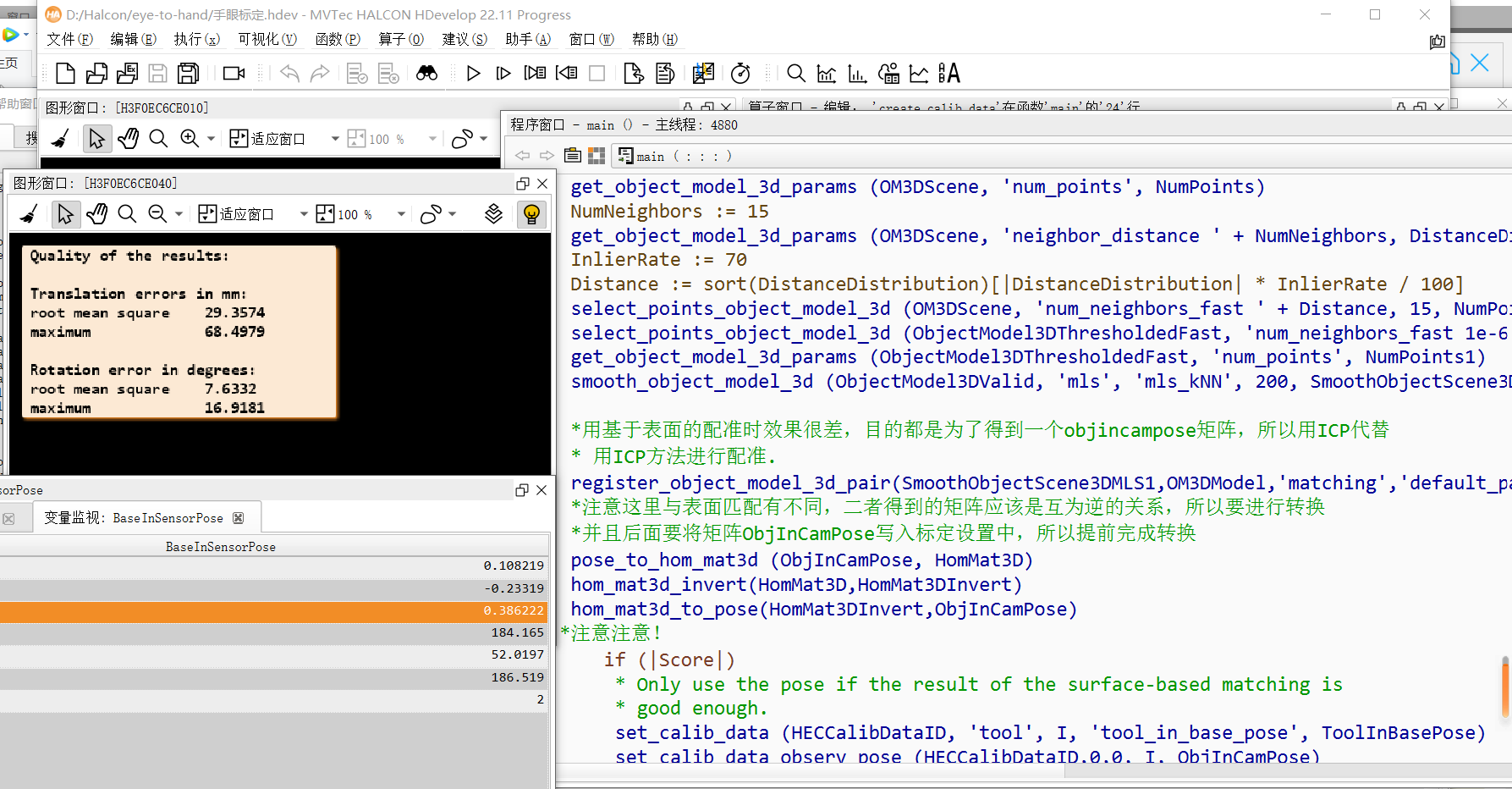Select highlighted value 0.386222 row

tap(274, 610)
